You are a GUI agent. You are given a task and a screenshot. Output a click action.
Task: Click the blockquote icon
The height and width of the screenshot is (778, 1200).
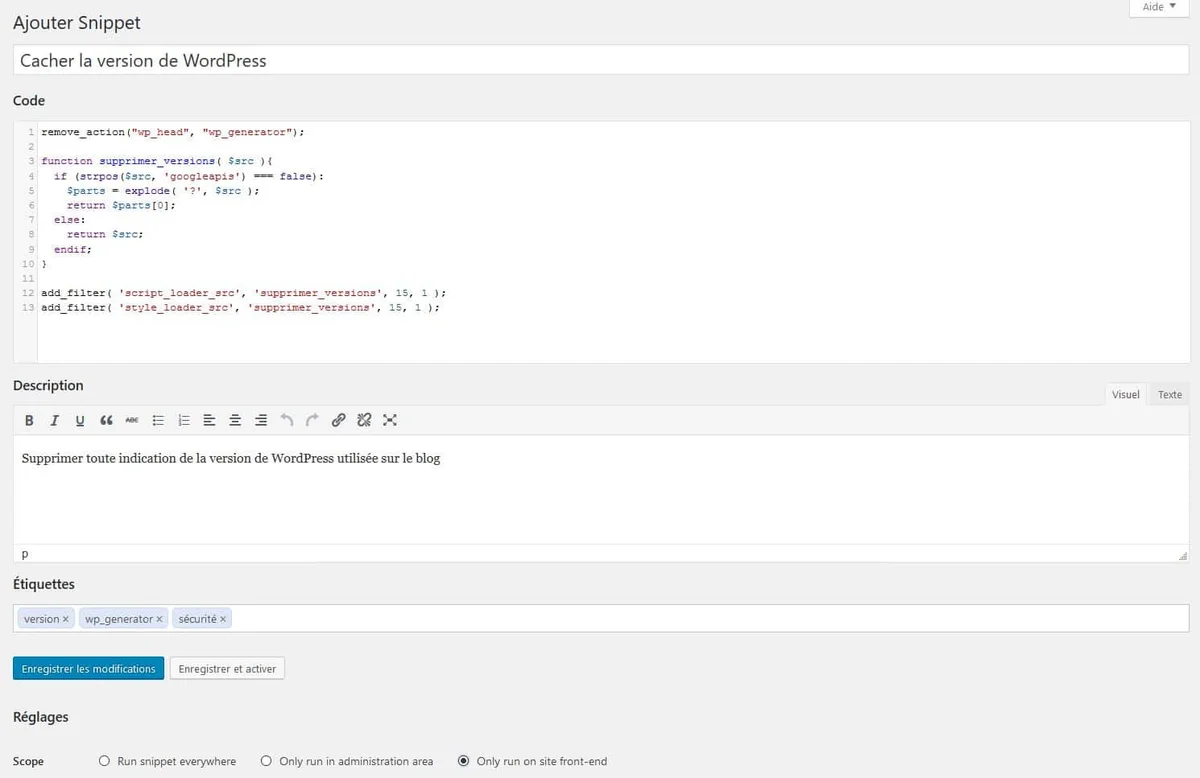coord(107,420)
